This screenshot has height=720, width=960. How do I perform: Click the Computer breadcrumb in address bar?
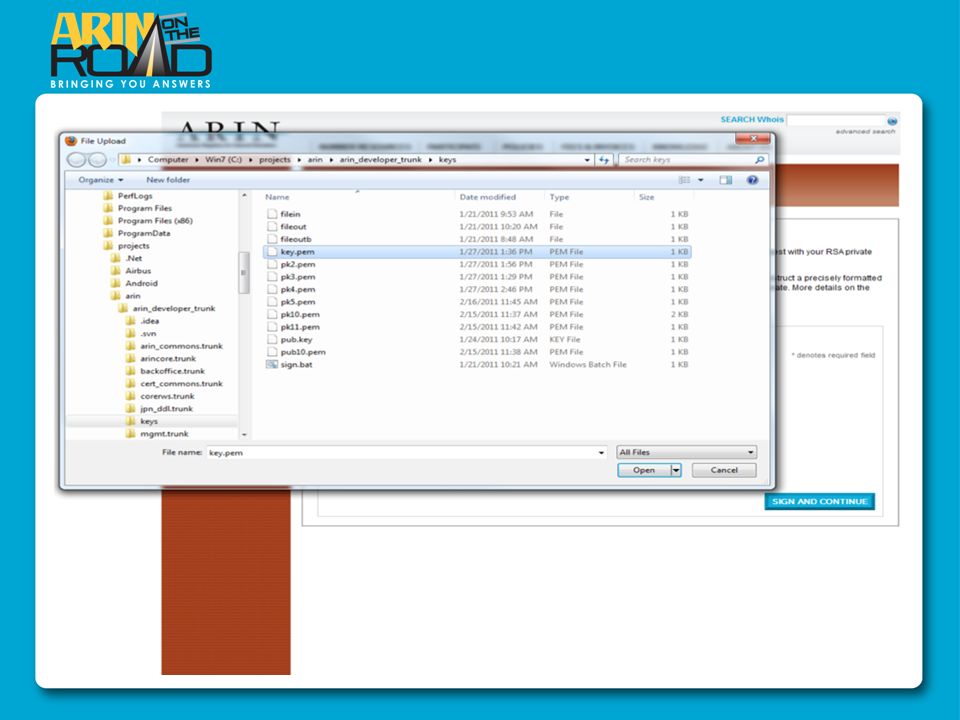168,160
